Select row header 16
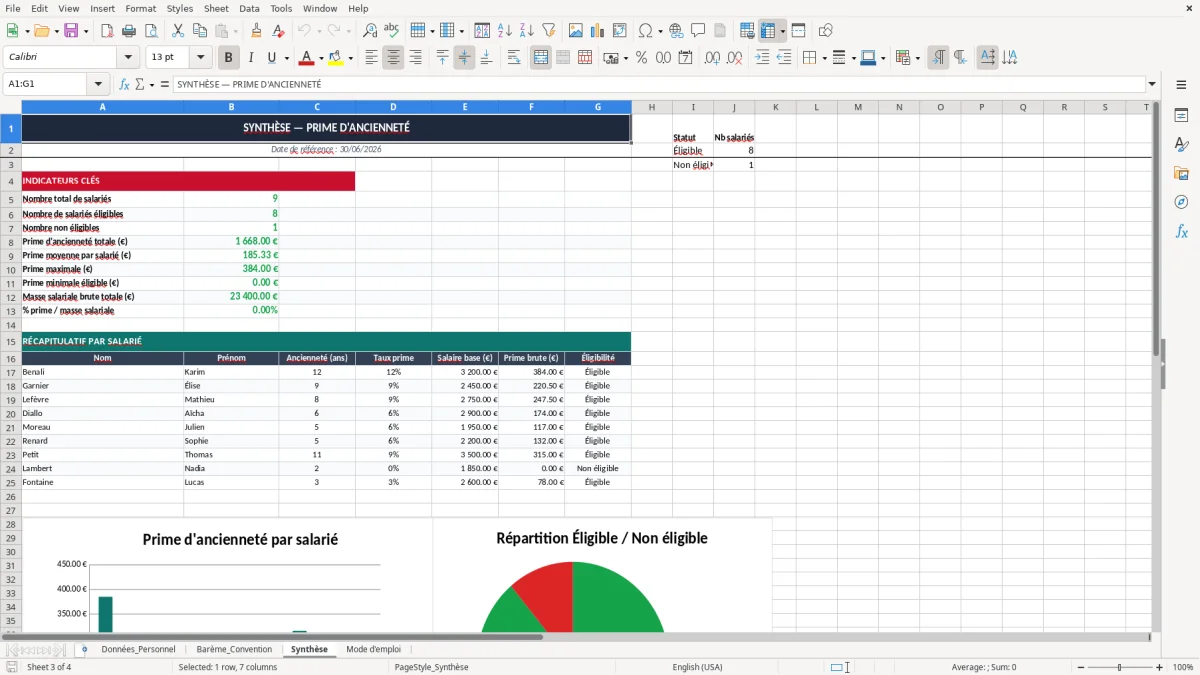1200x675 pixels. 11,358
